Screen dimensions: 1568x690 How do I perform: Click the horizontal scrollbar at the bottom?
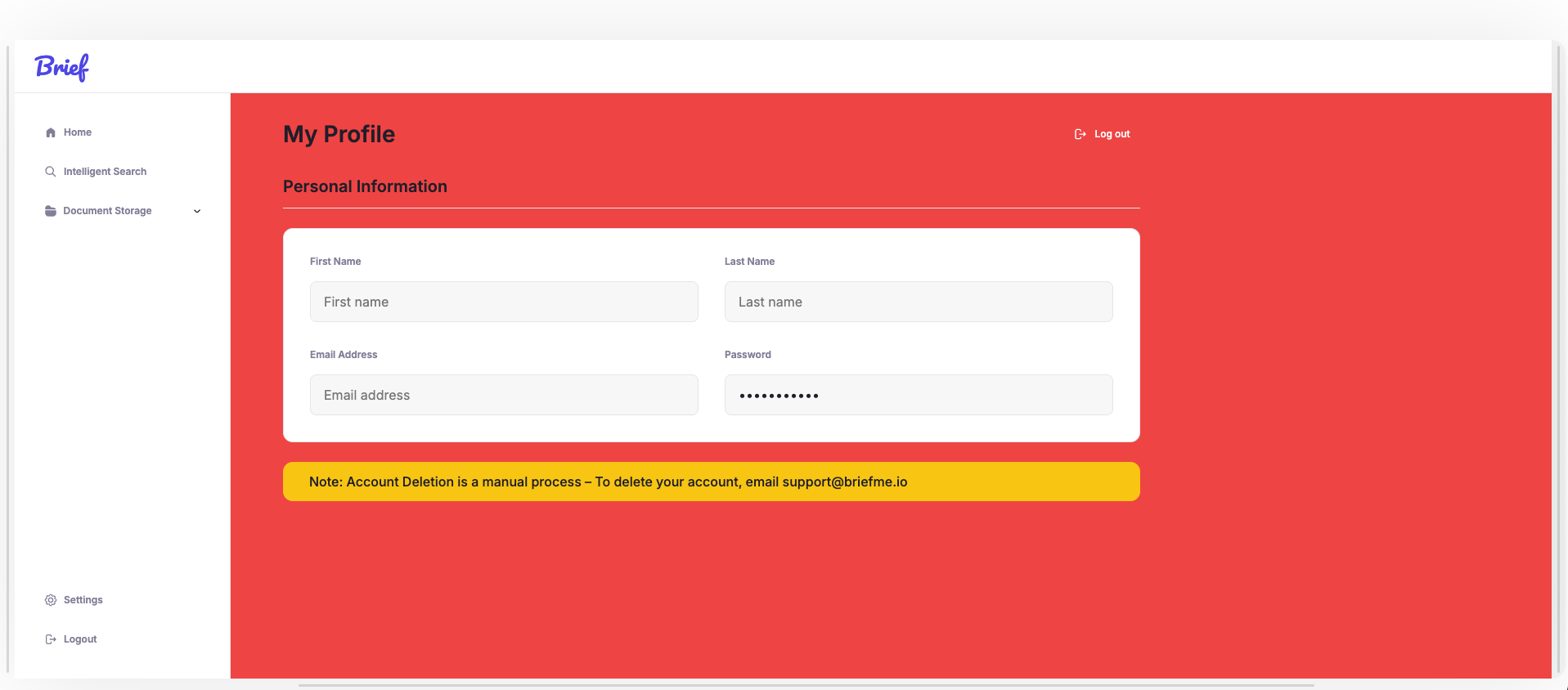coord(806,685)
